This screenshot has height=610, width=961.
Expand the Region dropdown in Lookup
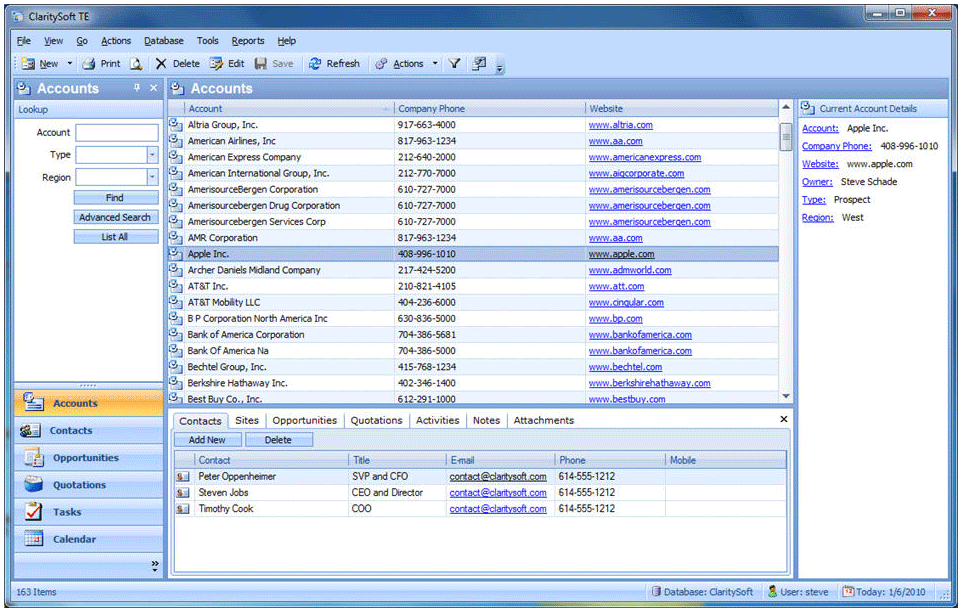[152, 177]
